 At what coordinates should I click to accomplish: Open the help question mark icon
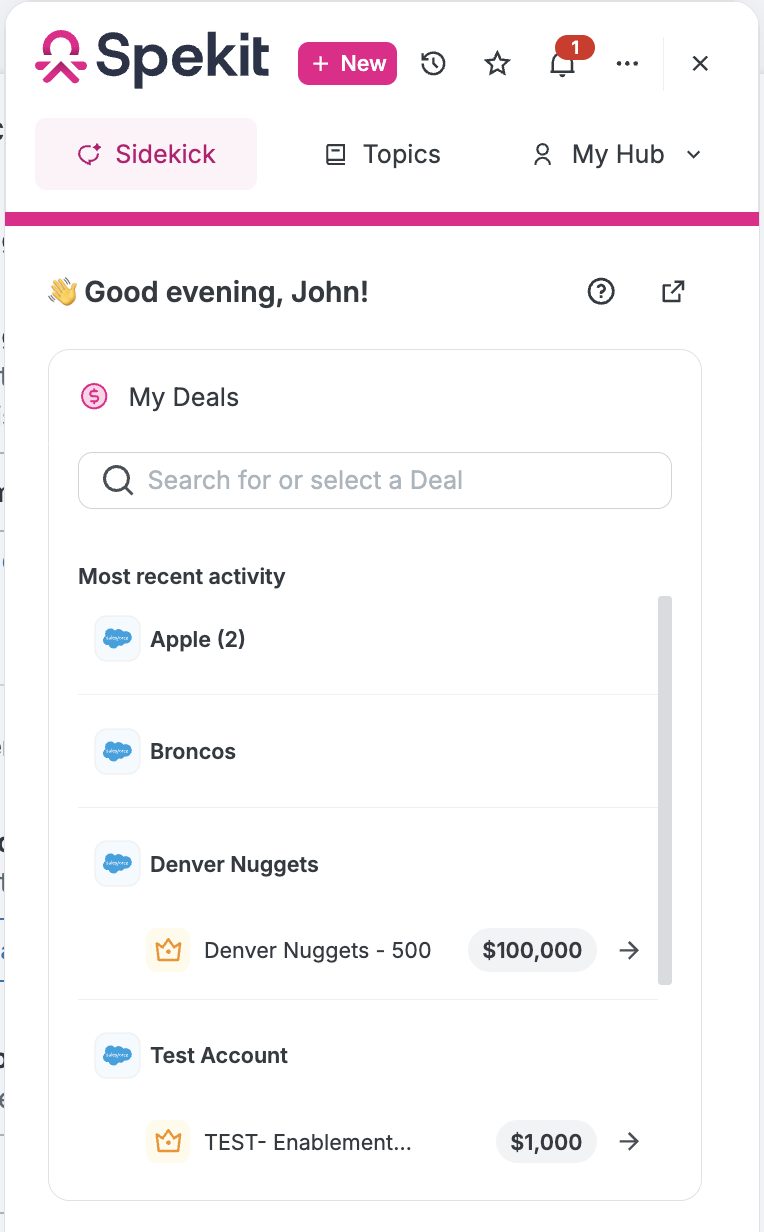[x=601, y=292]
